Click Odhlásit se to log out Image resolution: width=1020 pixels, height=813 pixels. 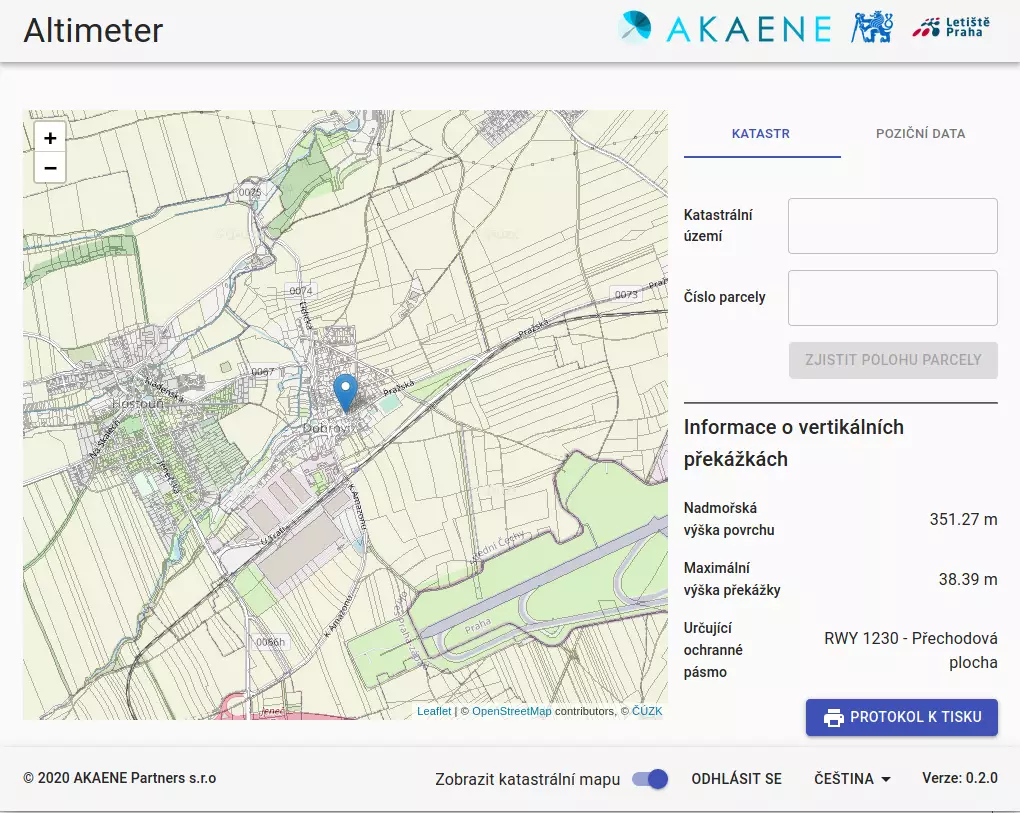click(736, 779)
